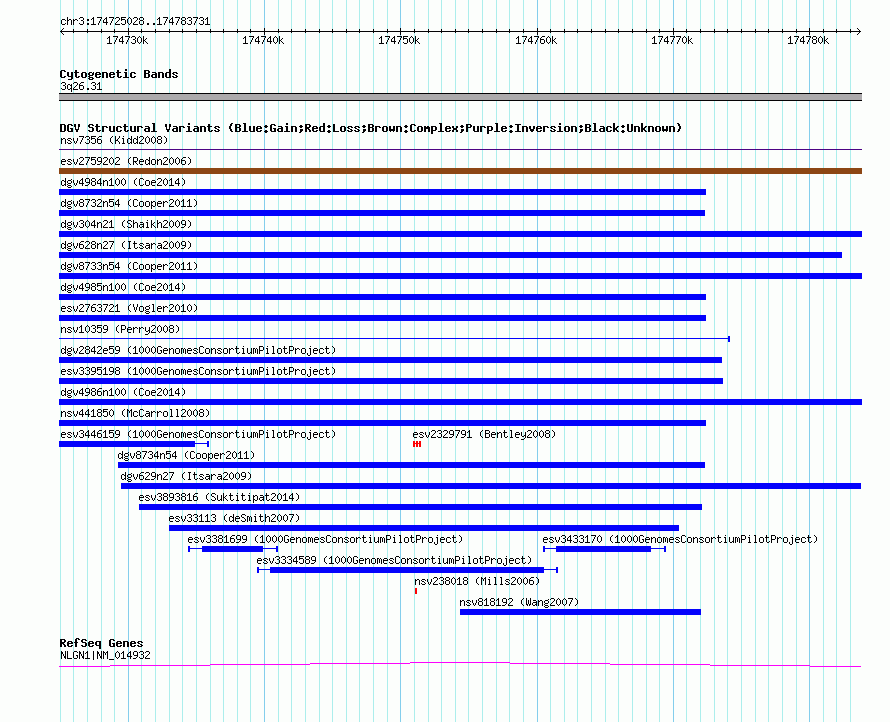Click the 174780k ruler tick label
Viewport: 890px width, 722px height.
(808, 40)
